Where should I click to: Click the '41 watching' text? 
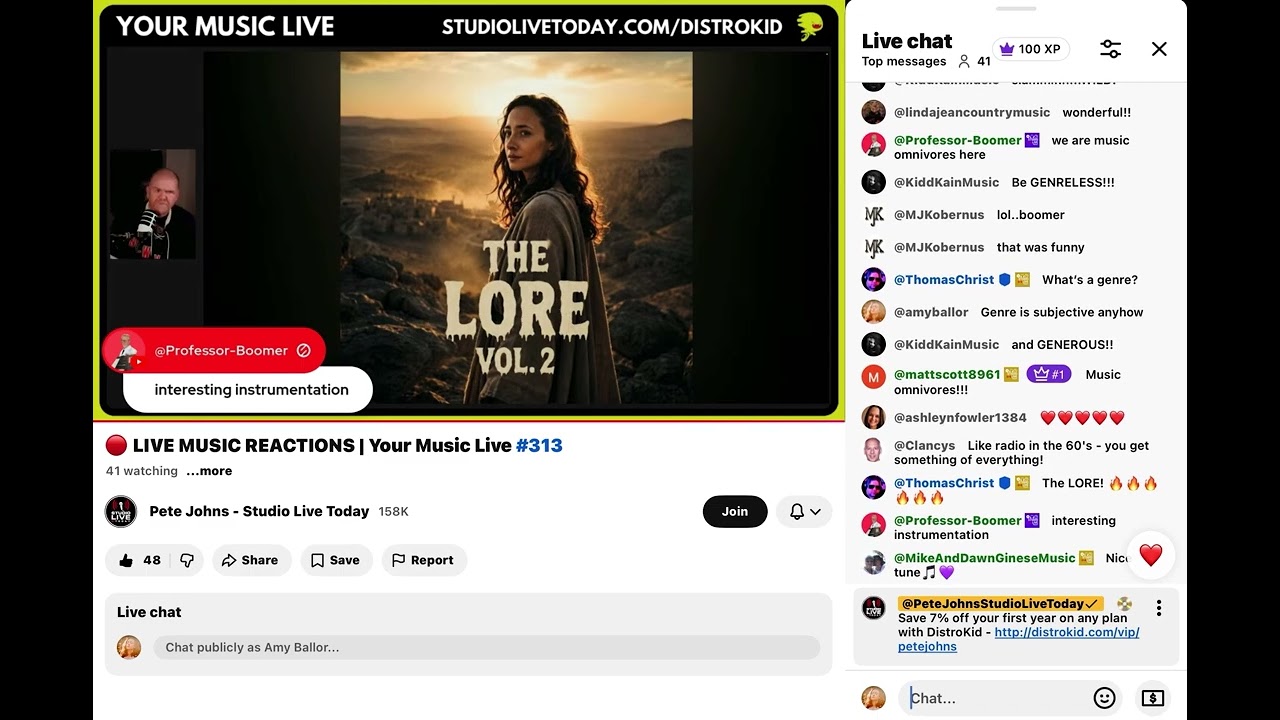tap(142, 471)
